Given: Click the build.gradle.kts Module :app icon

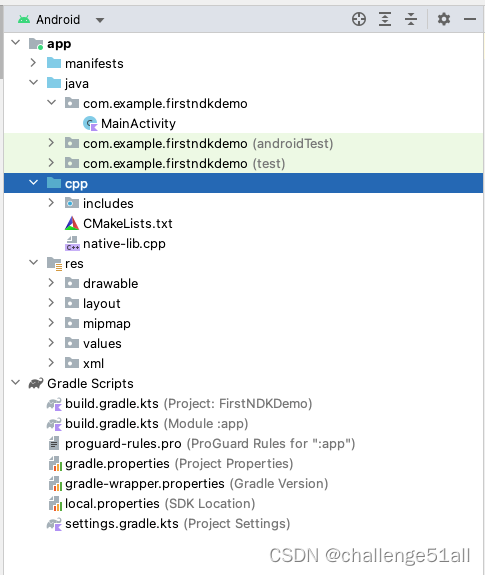Looking at the screenshot, I should [x=54, y=424].
